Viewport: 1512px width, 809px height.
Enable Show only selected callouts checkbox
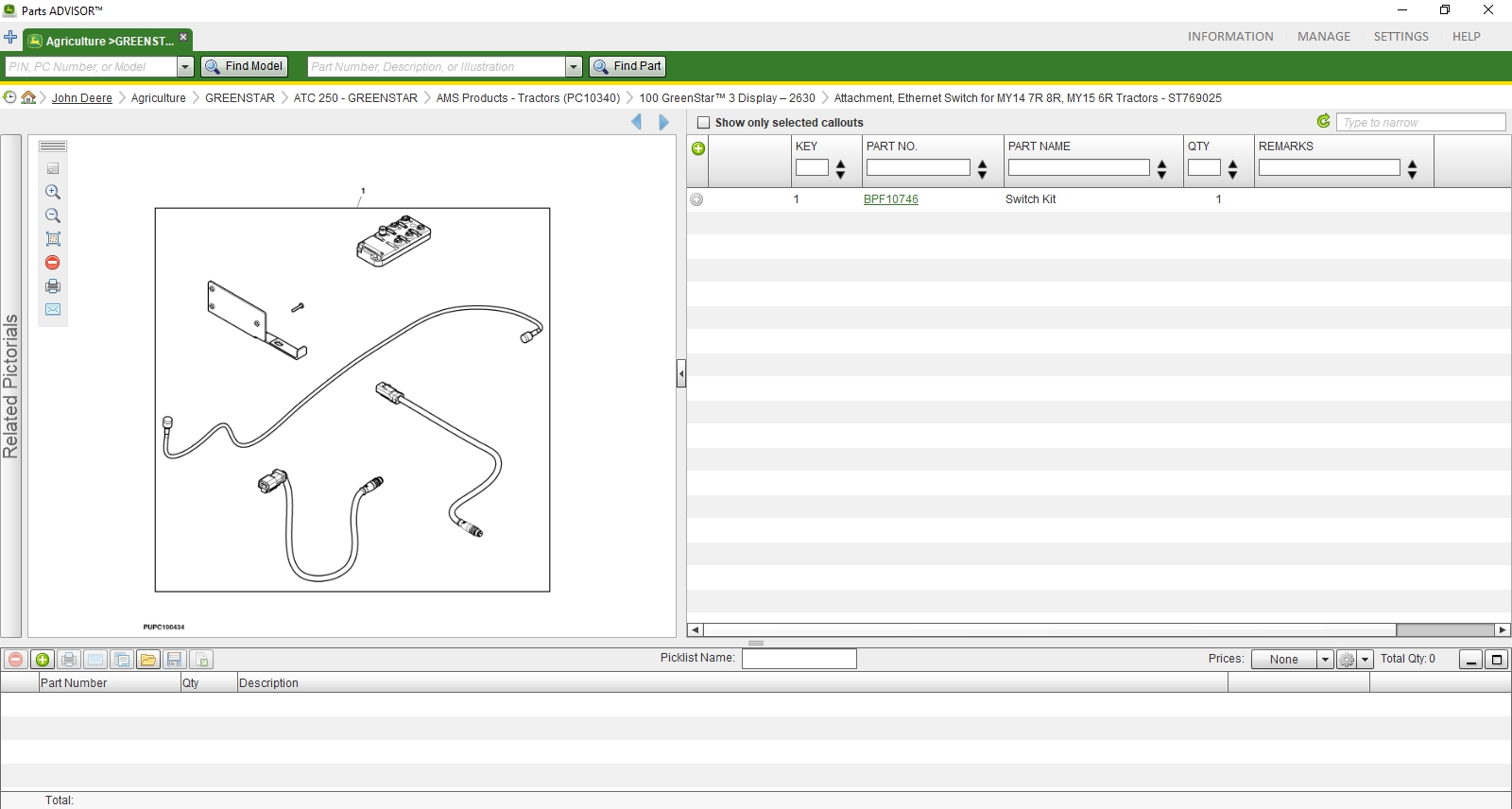coord(703,122)
